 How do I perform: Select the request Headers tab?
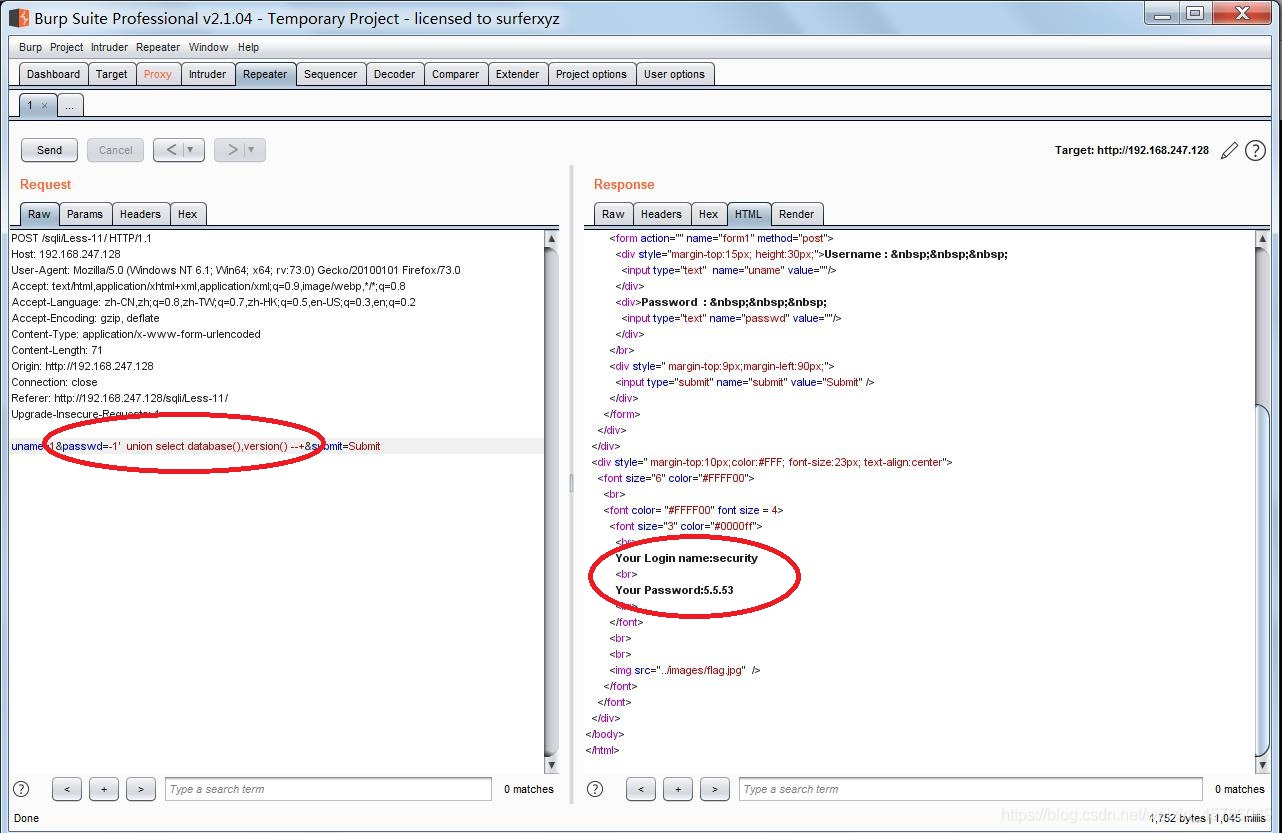coord(140,214)
